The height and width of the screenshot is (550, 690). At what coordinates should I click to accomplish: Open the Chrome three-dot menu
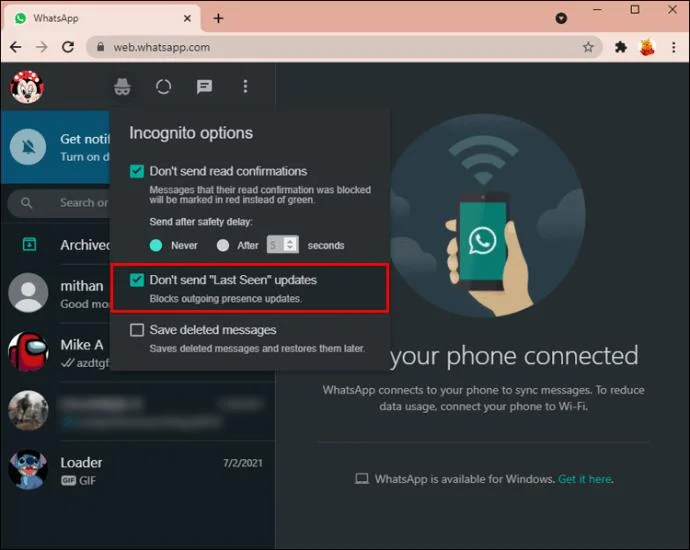[x=673, y=47]
